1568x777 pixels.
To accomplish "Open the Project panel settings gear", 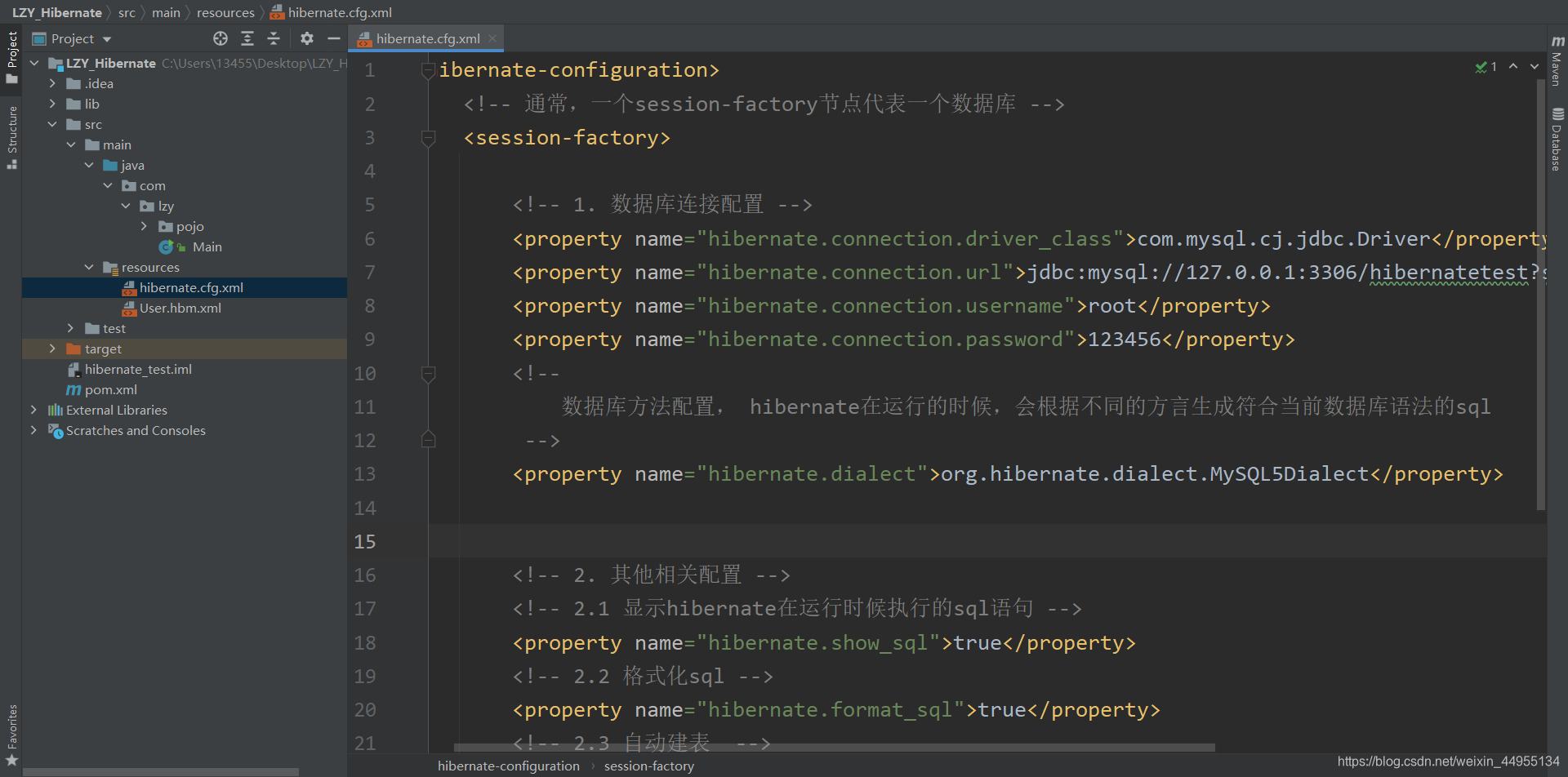I will pyautogui.click(x=306, y=38).
